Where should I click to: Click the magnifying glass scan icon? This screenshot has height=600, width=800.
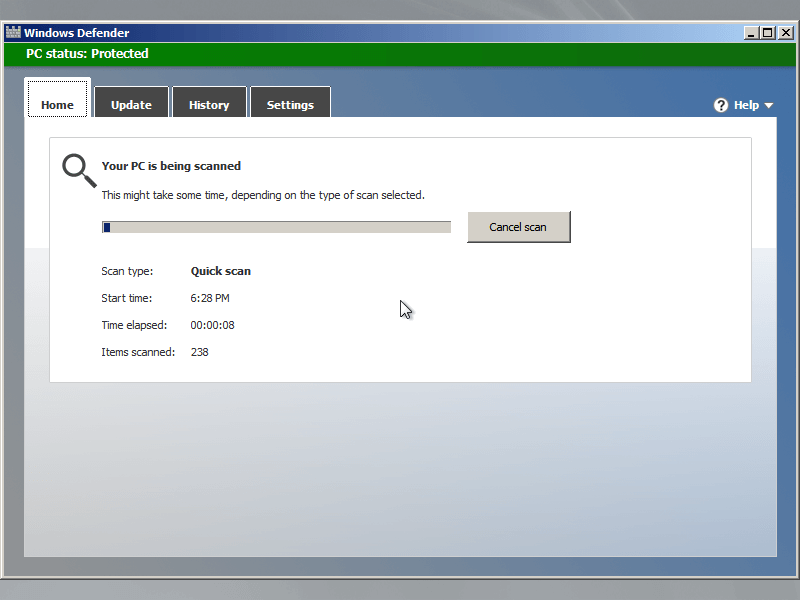[x=77, y=170]
